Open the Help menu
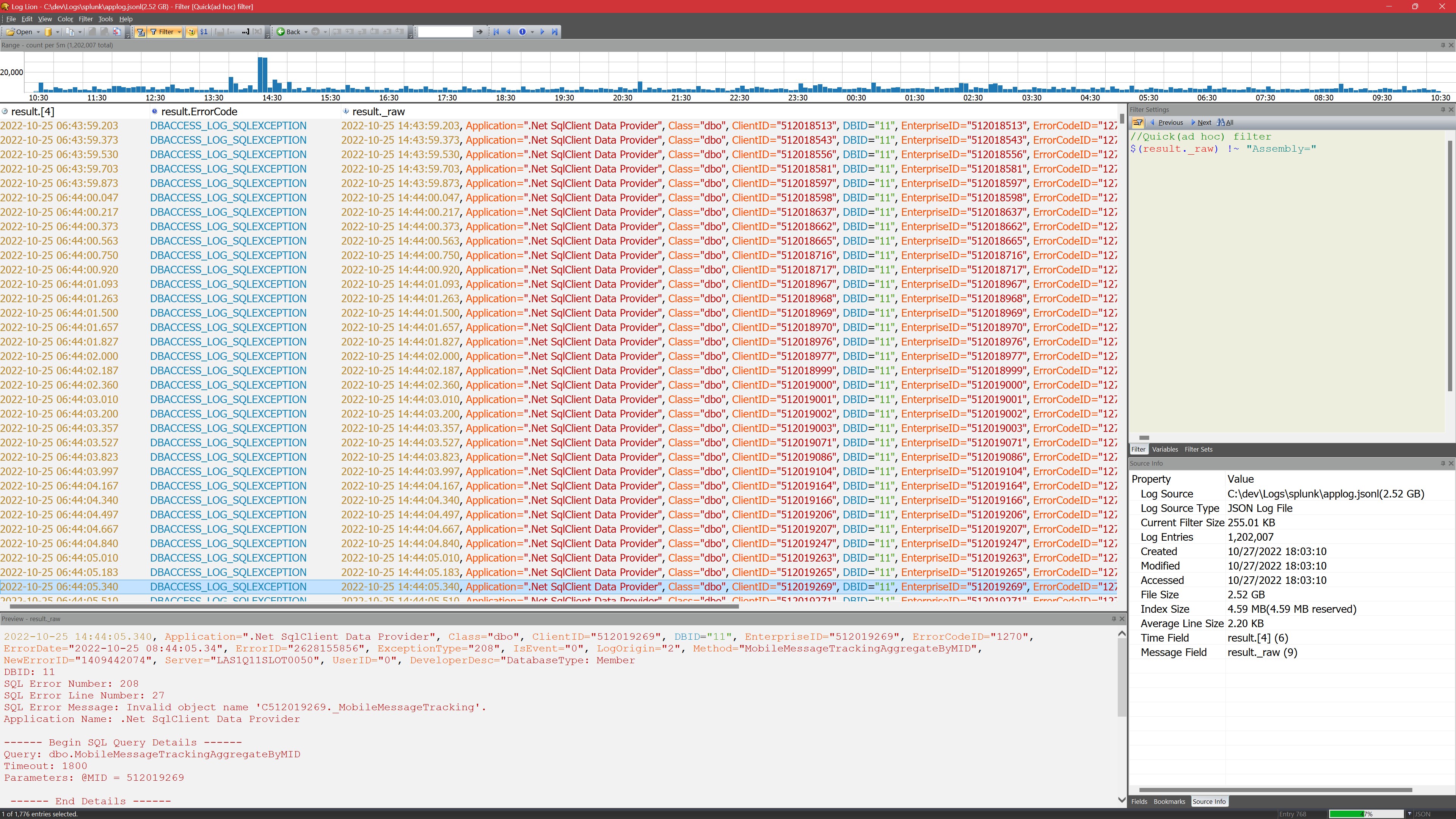 [x=126, y=19]
